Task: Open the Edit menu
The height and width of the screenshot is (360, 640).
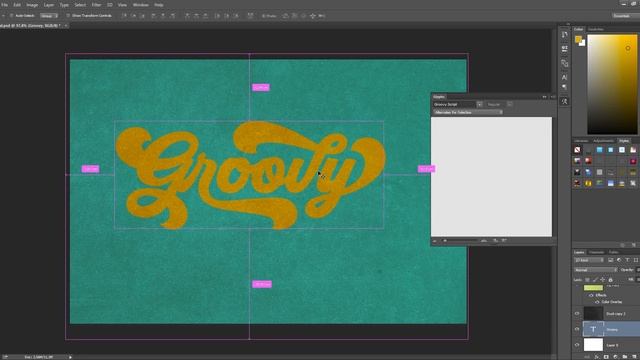Action: click(x=17, y=5)
